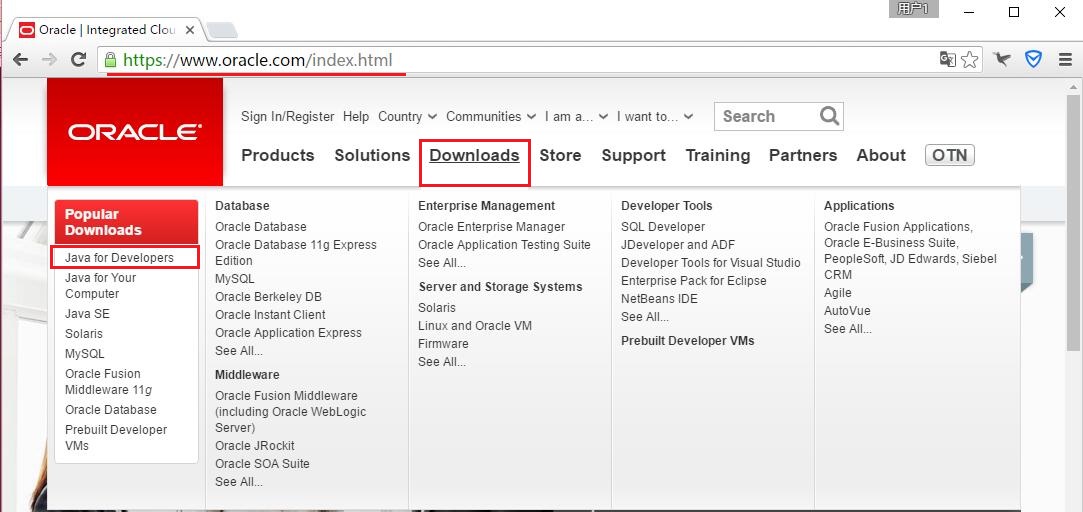This screenshot has width=1083, height=512.
Task: Click Enterprise Pack for Eclipse
Action: (x=693, y=281)
